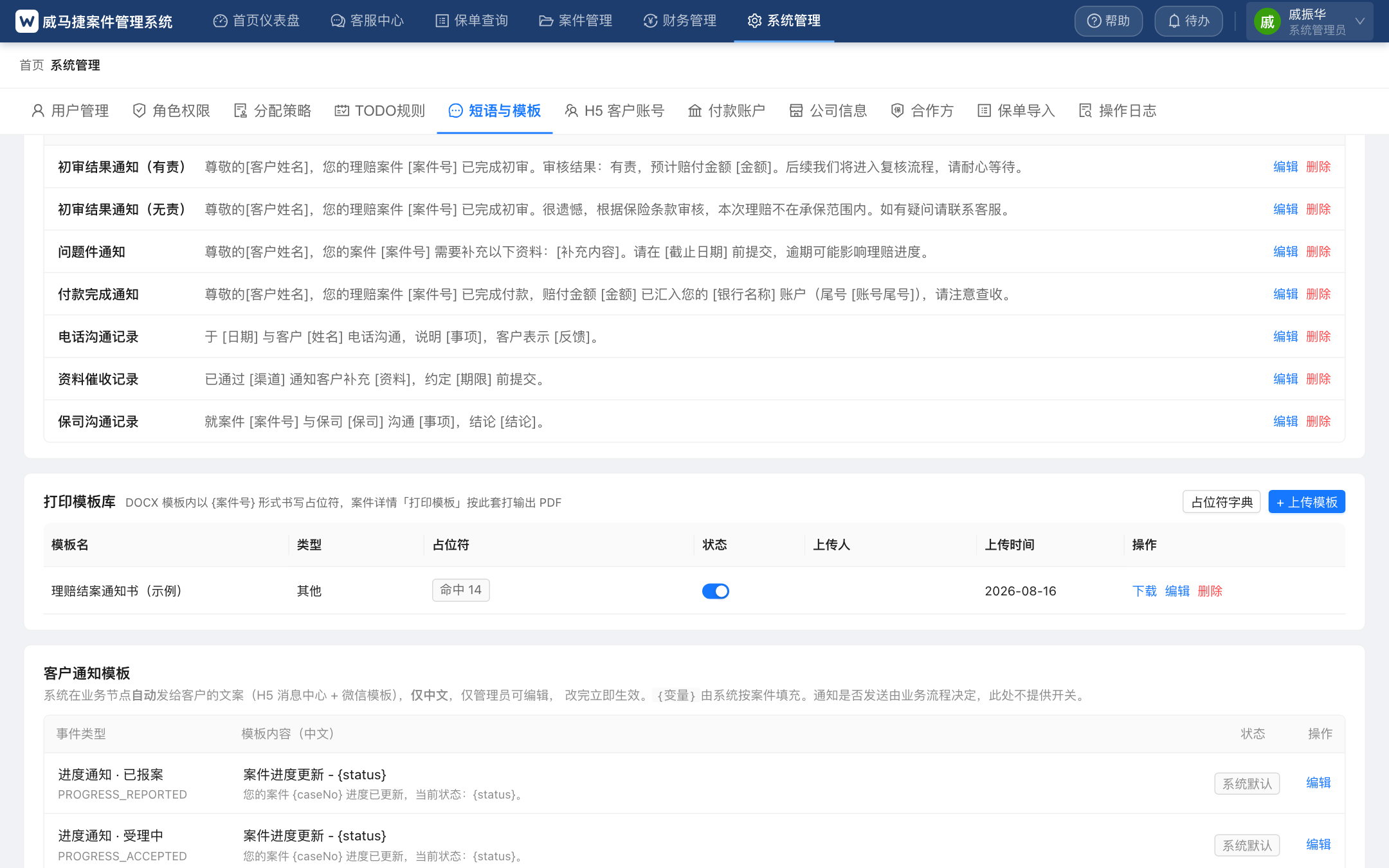1389x868 pixels.
Task: Expand the 戚振华 user menu chevron
Action: tap(1360, 21)
